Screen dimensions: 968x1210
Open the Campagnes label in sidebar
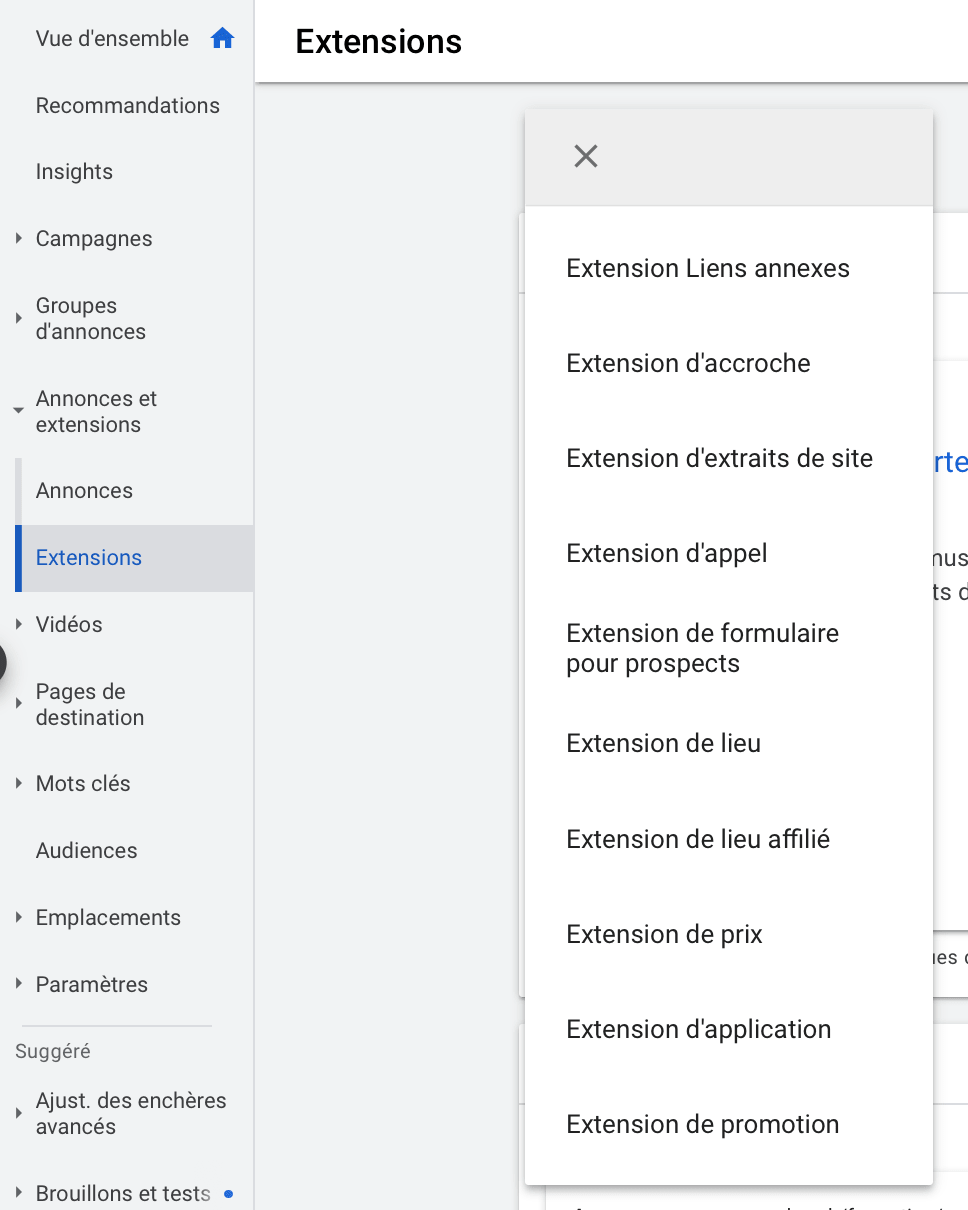tap(94, 239)
